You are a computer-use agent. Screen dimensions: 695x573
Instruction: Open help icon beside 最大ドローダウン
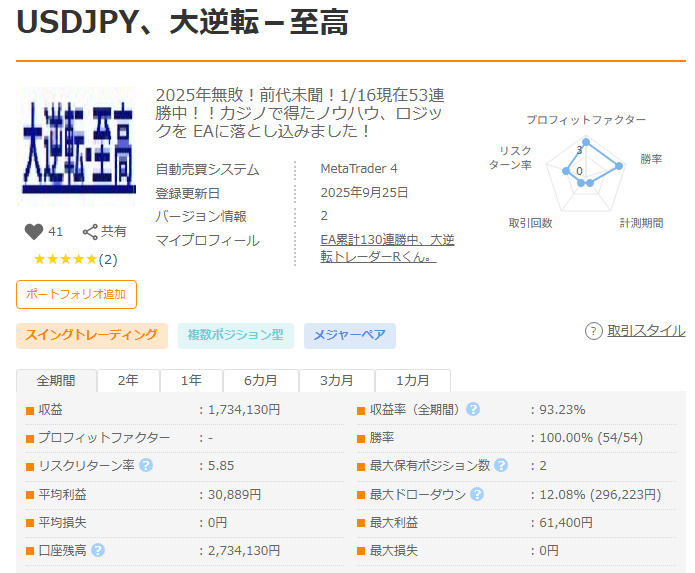coord(477,494)
